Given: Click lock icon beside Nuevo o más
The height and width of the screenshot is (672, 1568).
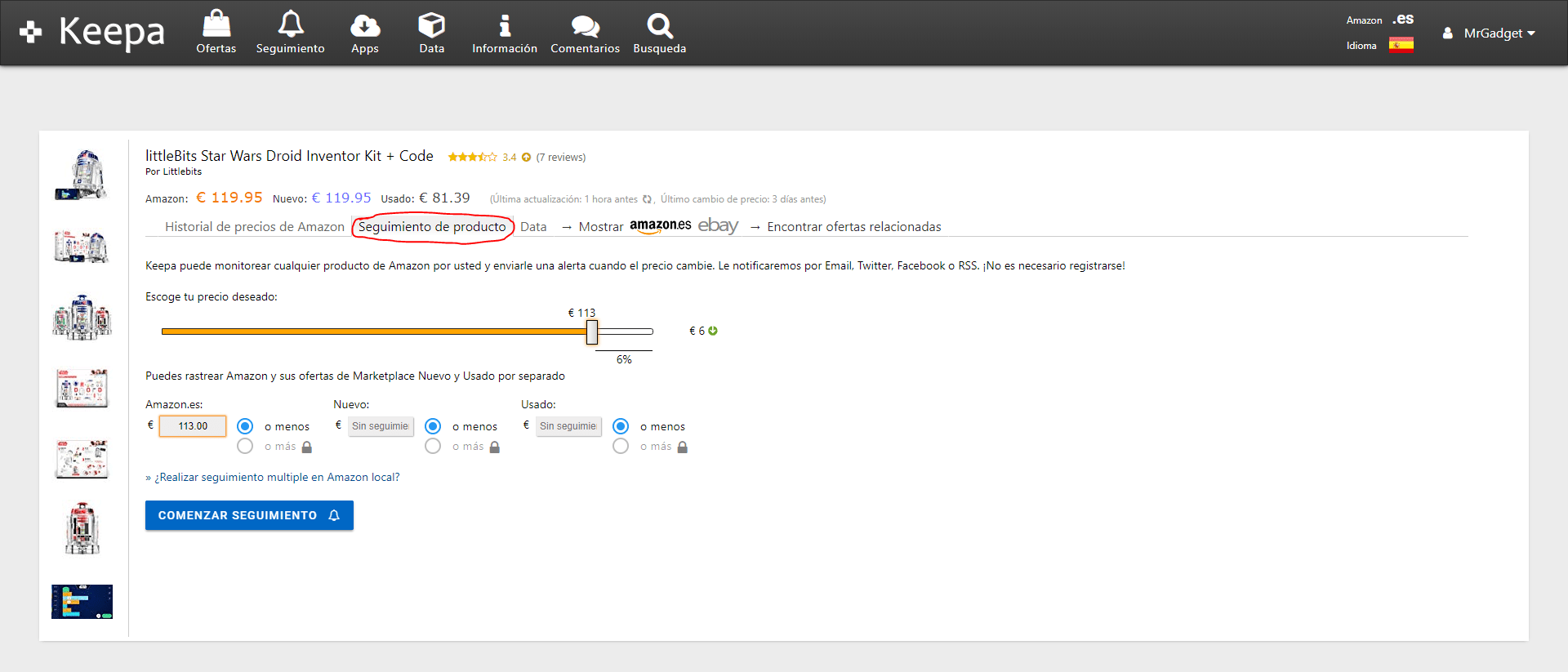Looking at the screenshot, I should pos(495,447).
